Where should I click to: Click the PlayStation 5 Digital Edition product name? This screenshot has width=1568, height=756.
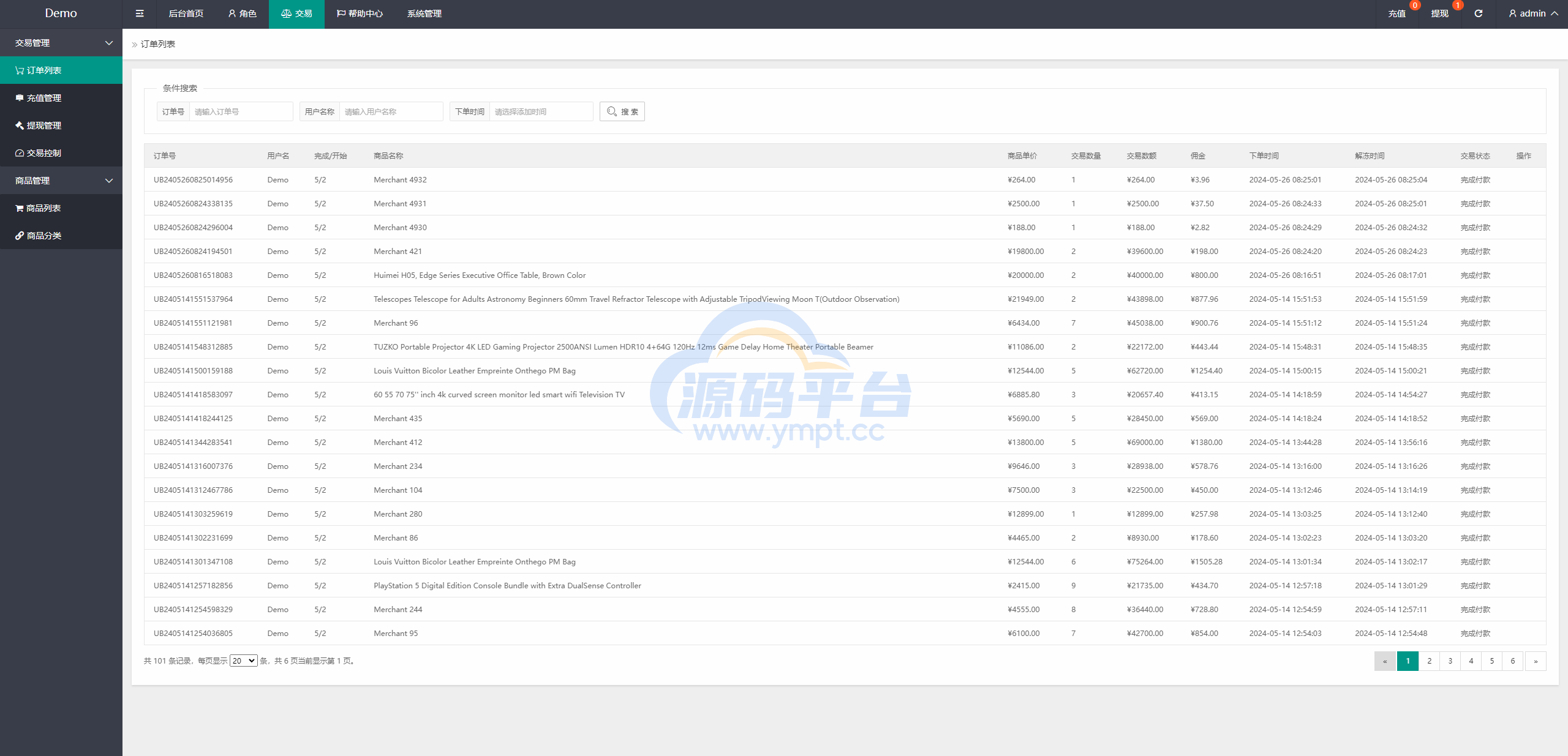click(507, 586)
